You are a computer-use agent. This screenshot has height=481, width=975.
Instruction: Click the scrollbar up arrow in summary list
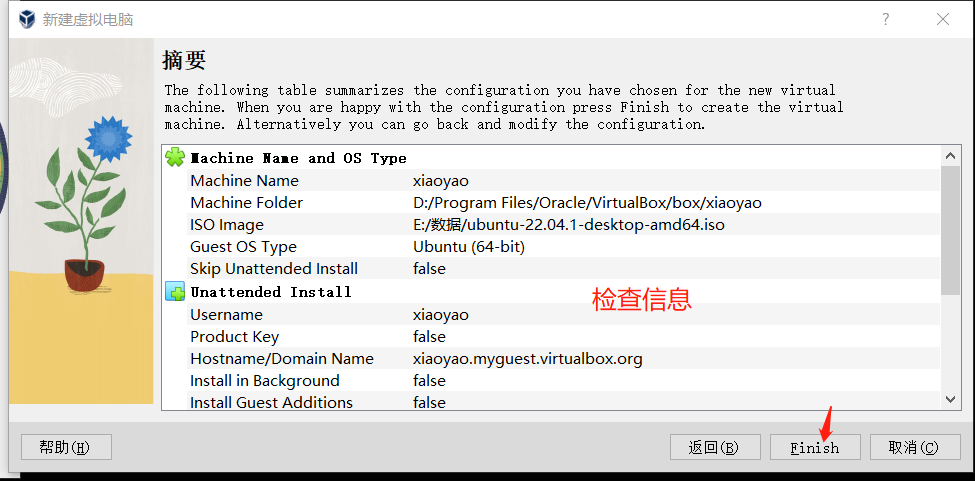[950, 157]
